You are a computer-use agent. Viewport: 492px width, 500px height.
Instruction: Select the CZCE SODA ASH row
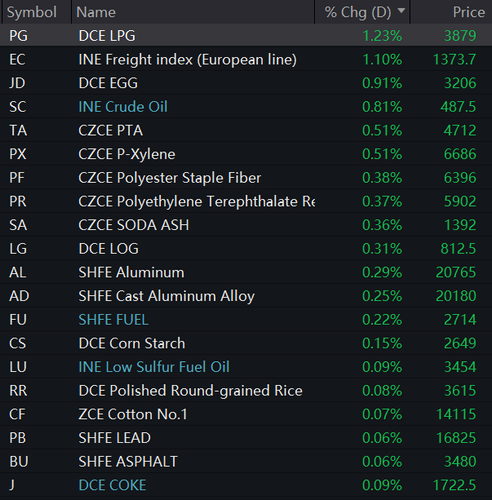click(x=246, y=225)
